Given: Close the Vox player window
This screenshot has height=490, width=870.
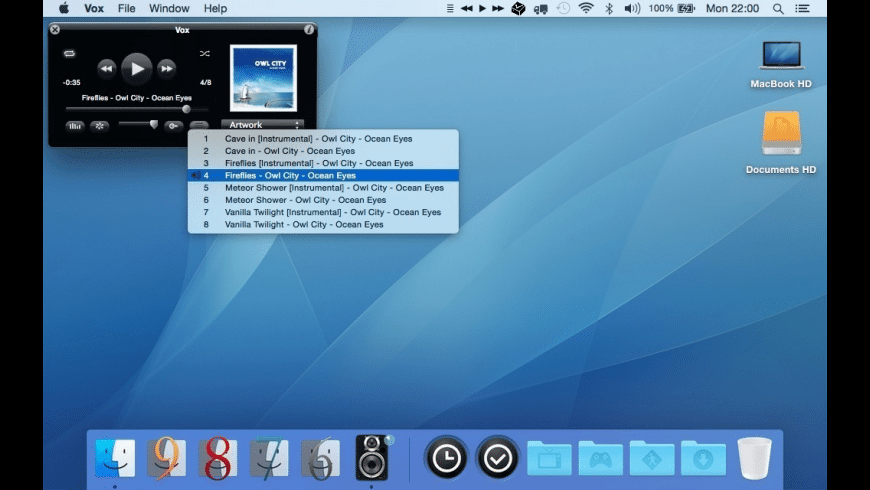Looking at the screenshot, I should 54,29.
